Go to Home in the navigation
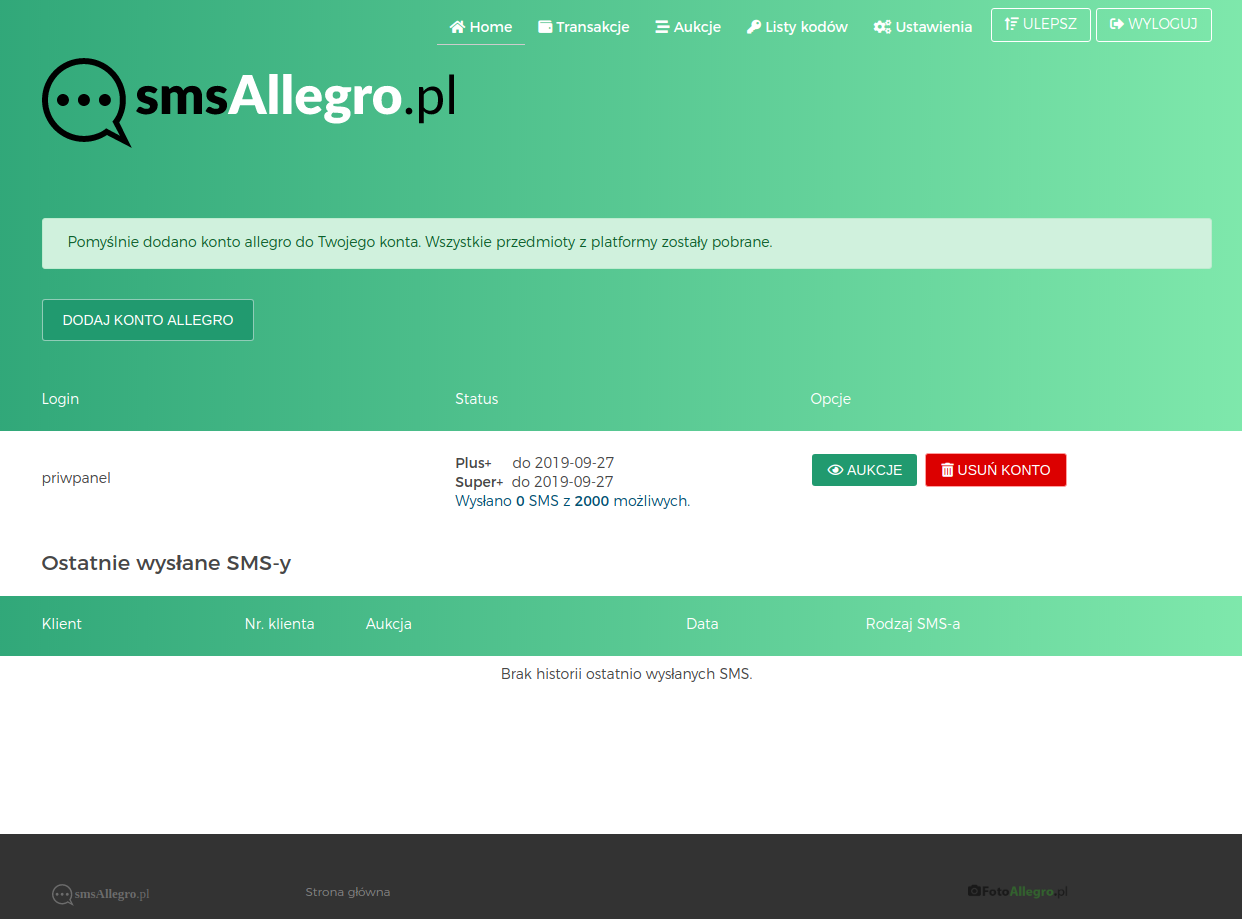This screenshot has width=1242, height=919. pos(481,27)
